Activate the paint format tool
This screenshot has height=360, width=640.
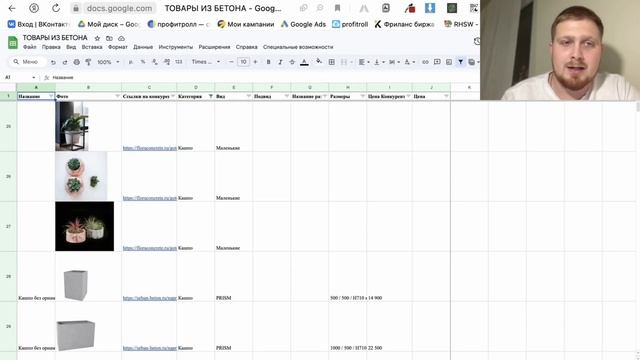point(88,62)
